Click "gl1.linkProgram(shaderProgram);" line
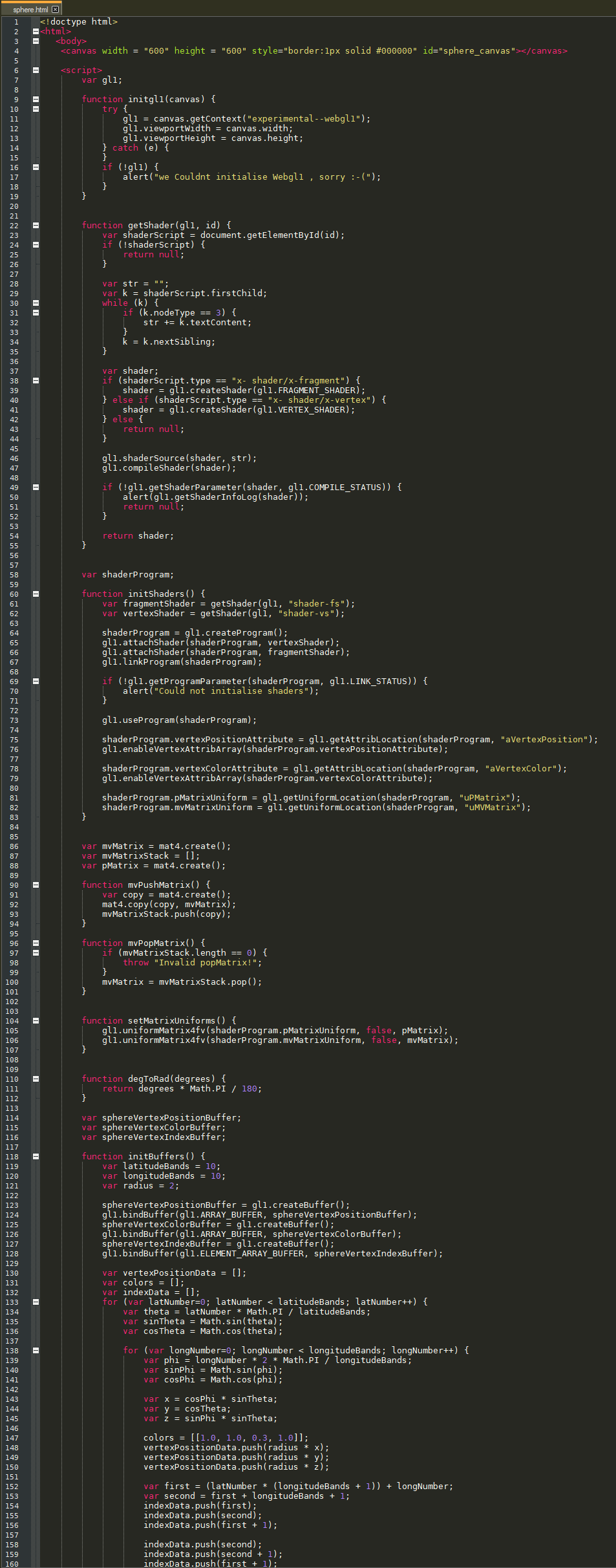 pyautogui.click(x=182, y=661)
